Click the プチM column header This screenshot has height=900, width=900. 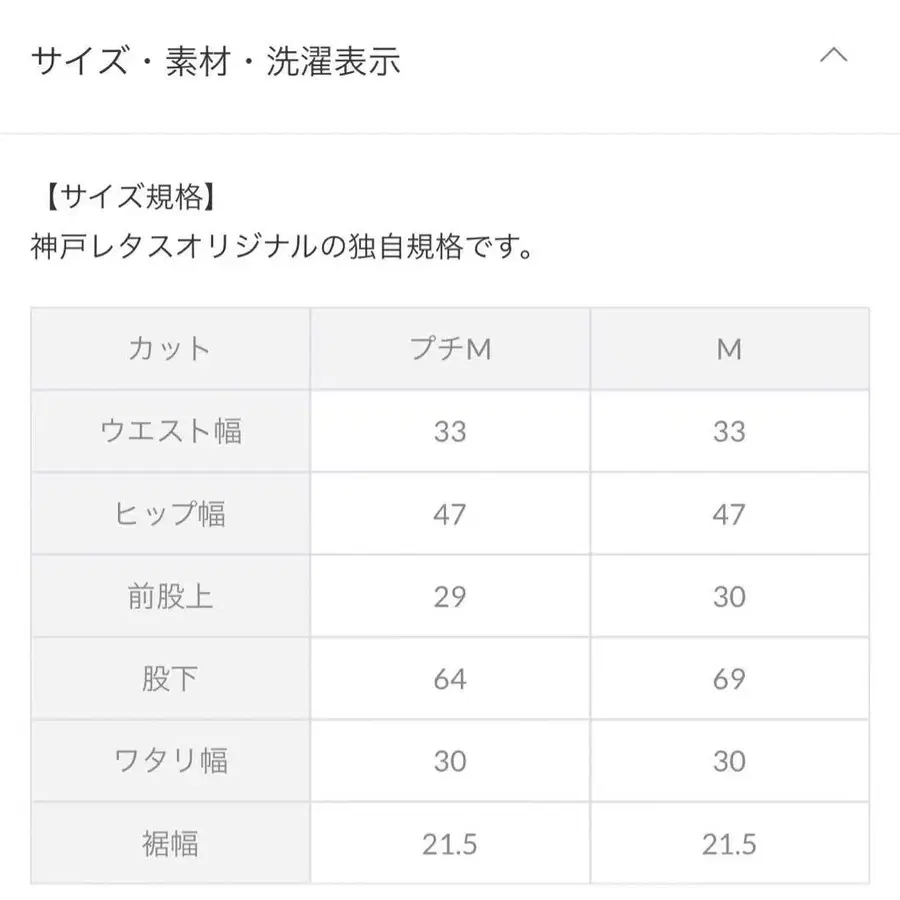click(x=450, y=349)
